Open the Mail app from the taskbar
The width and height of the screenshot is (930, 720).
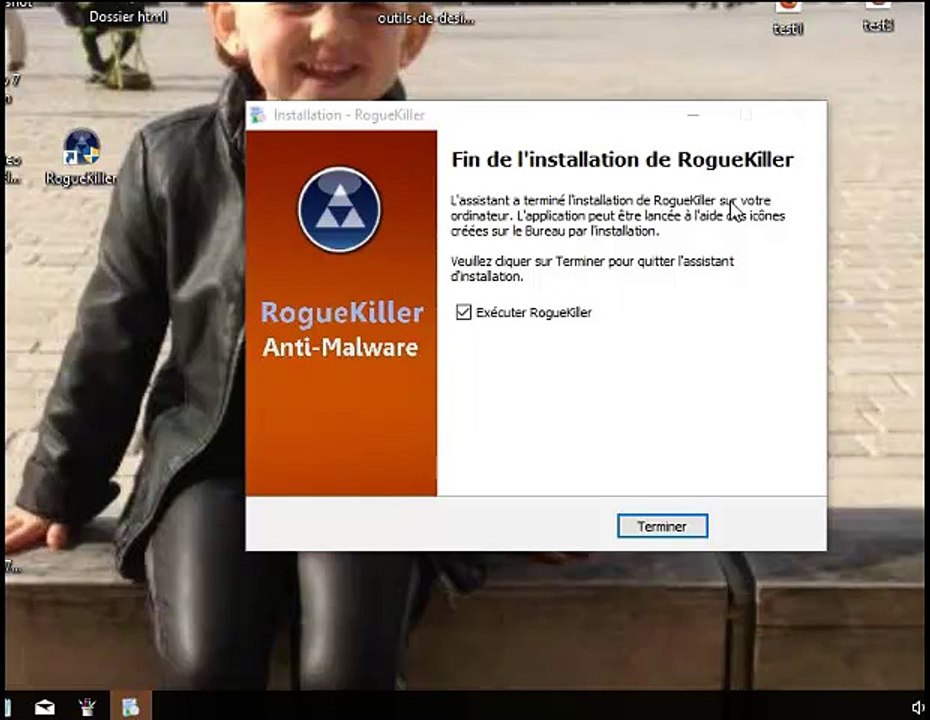coord(44,707)
